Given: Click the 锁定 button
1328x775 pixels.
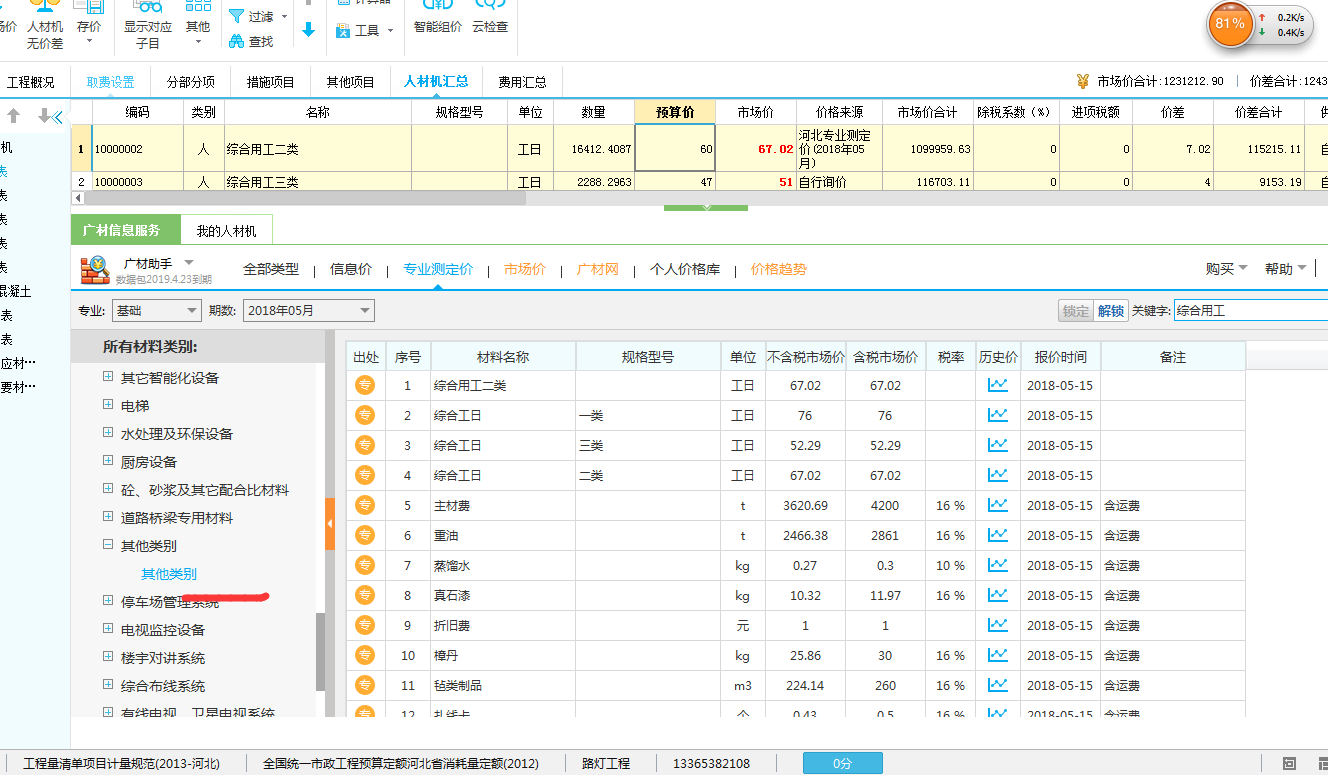Looking at the screenshot, I should tap(1076, 311).
